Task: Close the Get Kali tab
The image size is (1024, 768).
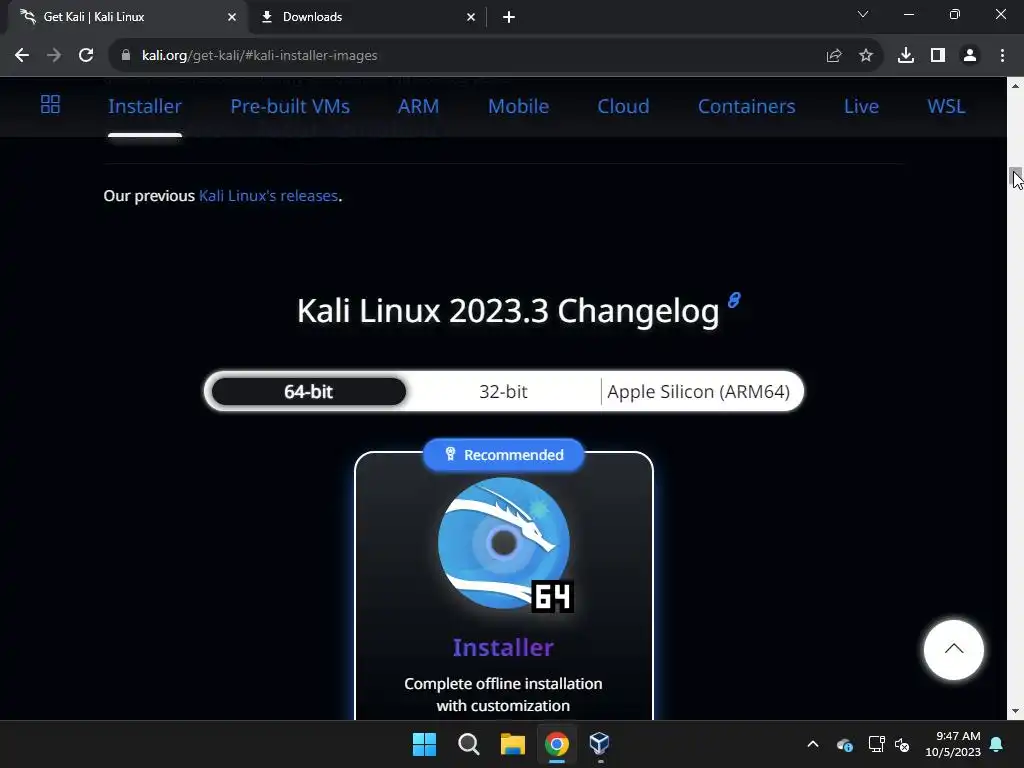Action: click(232, 17)
